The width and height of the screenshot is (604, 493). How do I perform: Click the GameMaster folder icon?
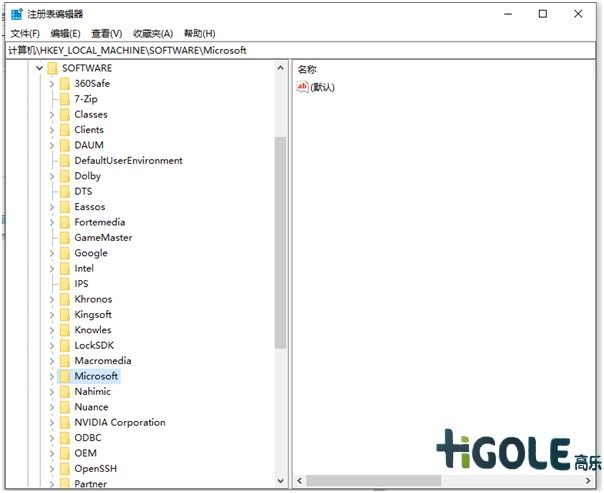[64, 238]
